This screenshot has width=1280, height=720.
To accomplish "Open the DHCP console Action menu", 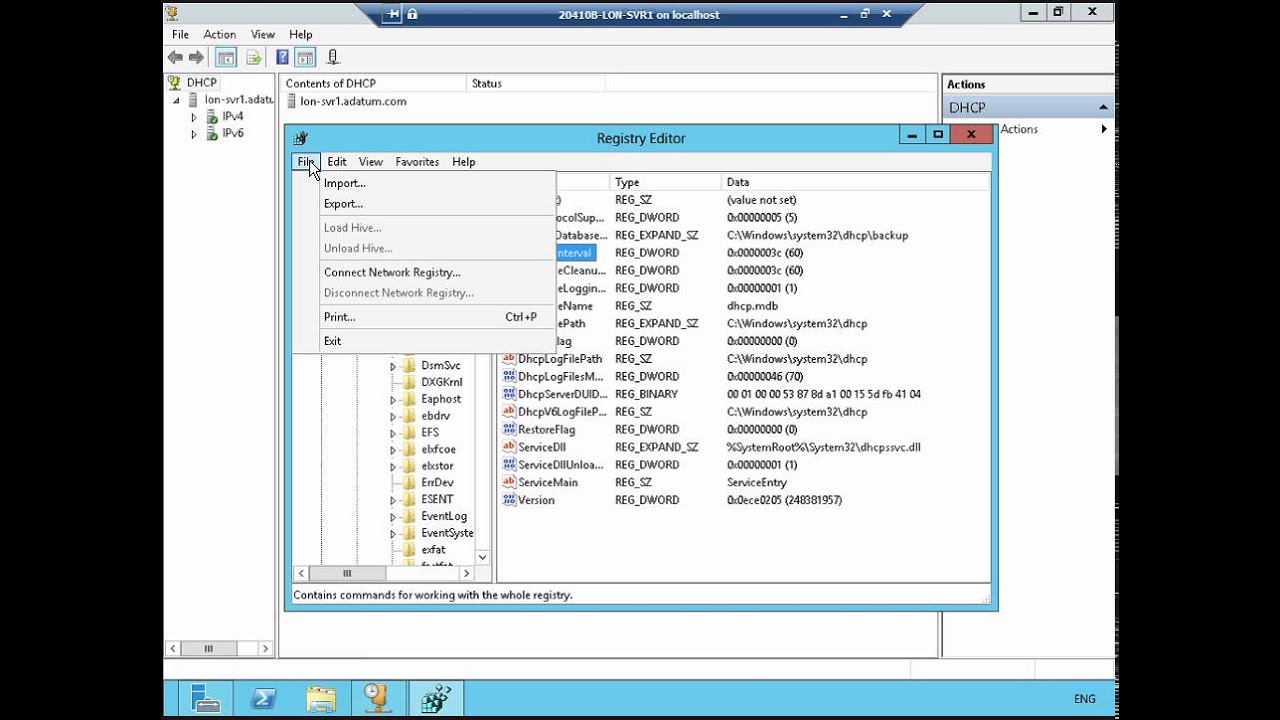I will coord(220,34).
